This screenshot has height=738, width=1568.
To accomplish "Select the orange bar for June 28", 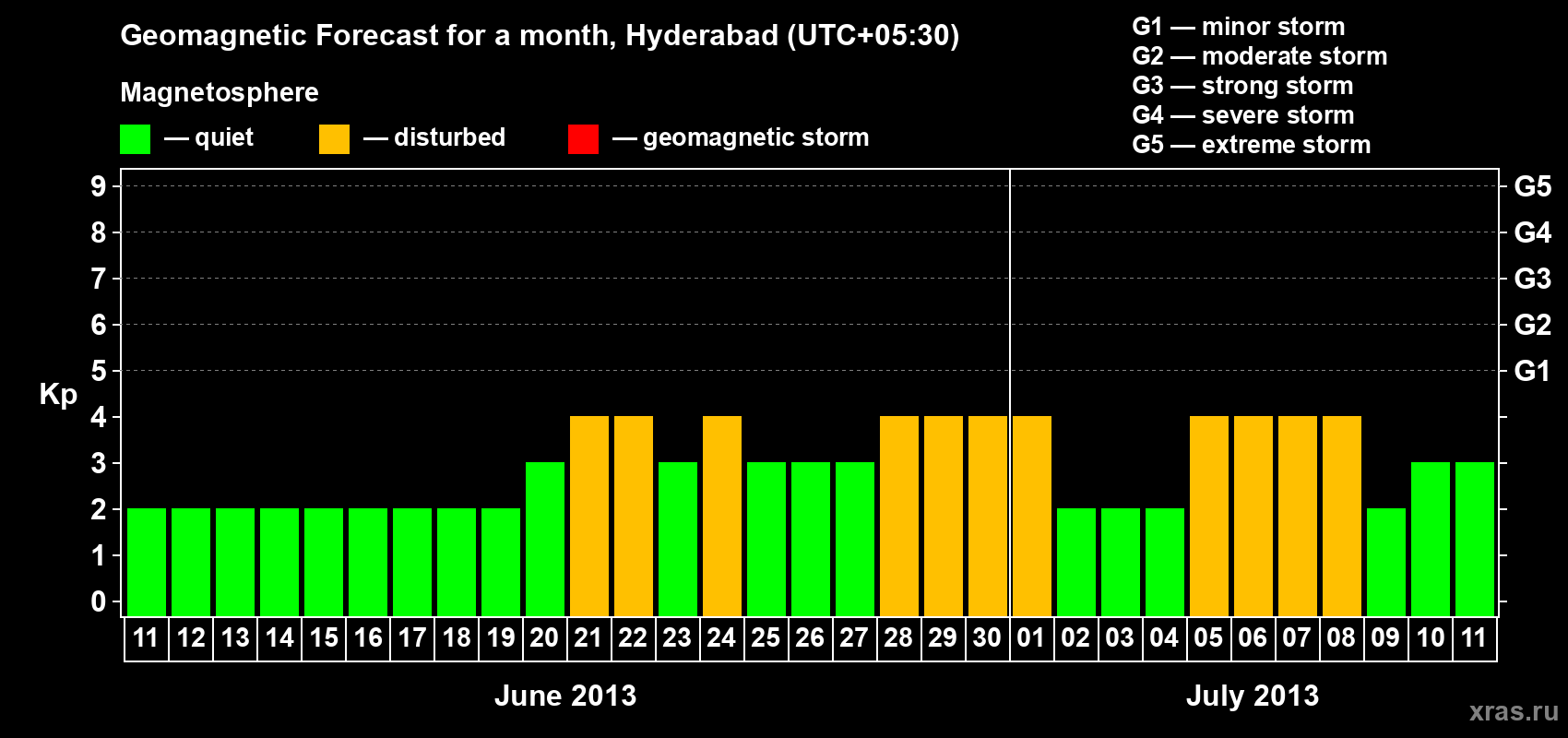I will pos(899,516).
